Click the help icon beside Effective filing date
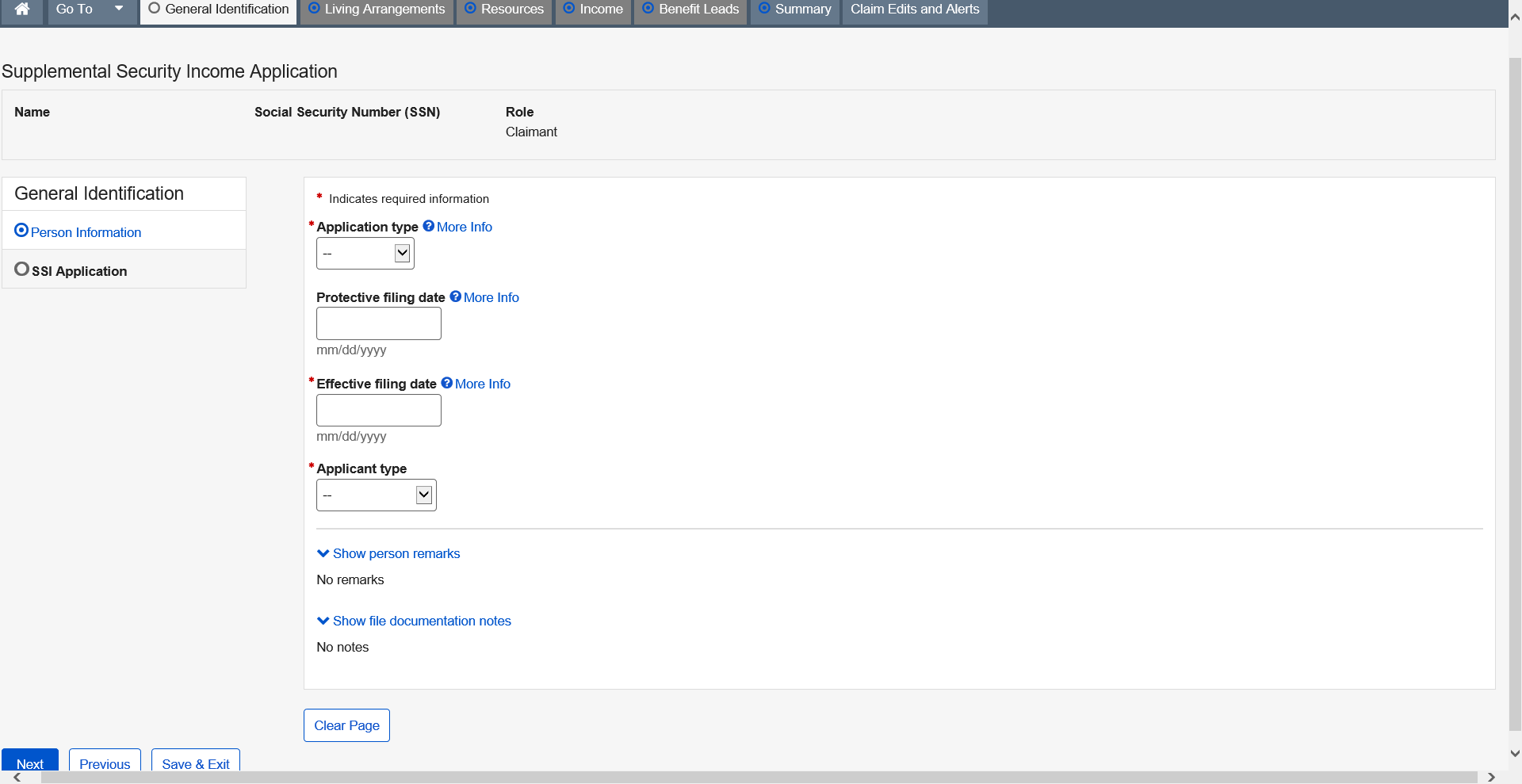This screenshot has width=1522, height=784. tap(447, 383)
